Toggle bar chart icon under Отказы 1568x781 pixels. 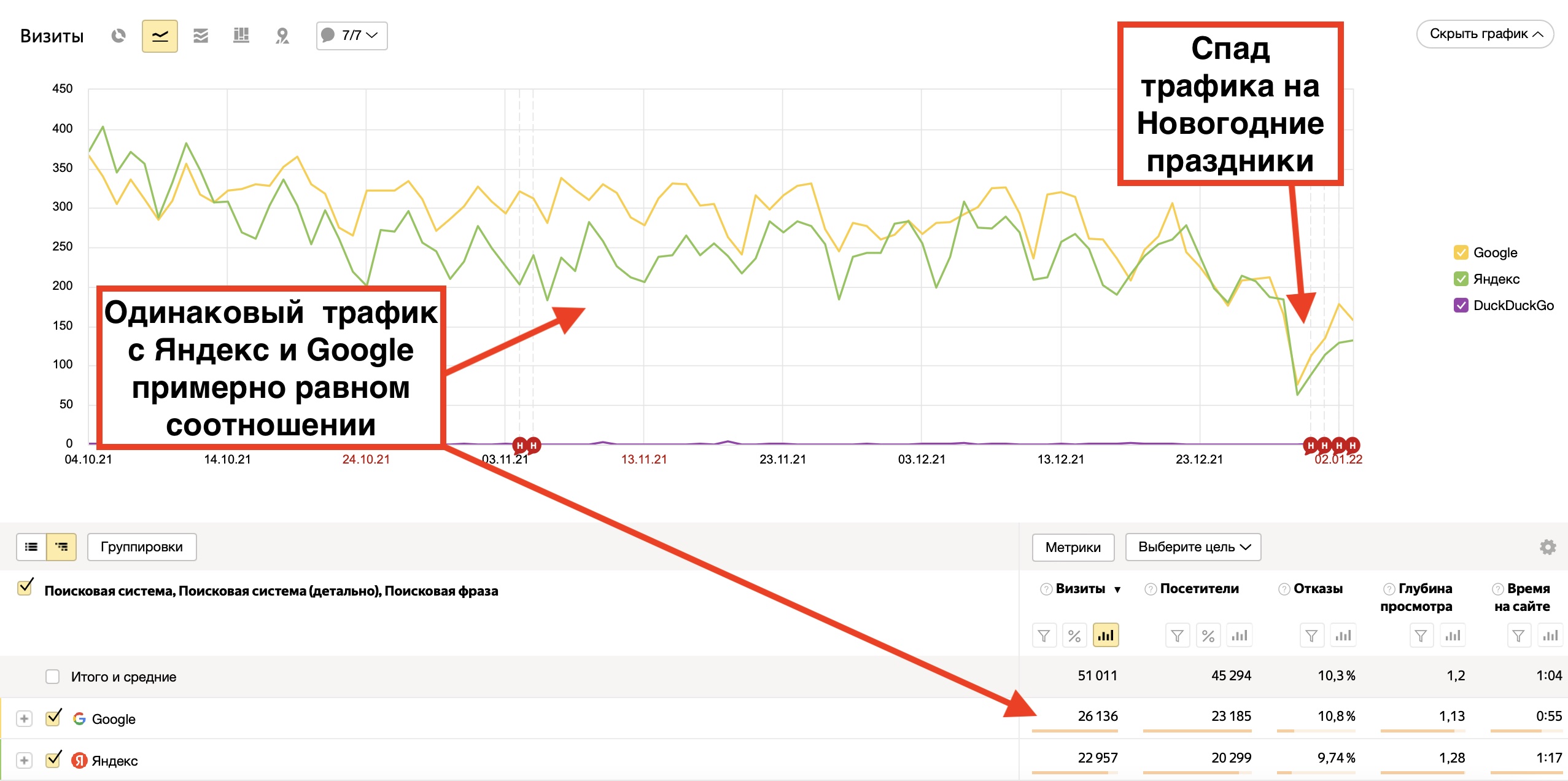[x=1343, y=635]
